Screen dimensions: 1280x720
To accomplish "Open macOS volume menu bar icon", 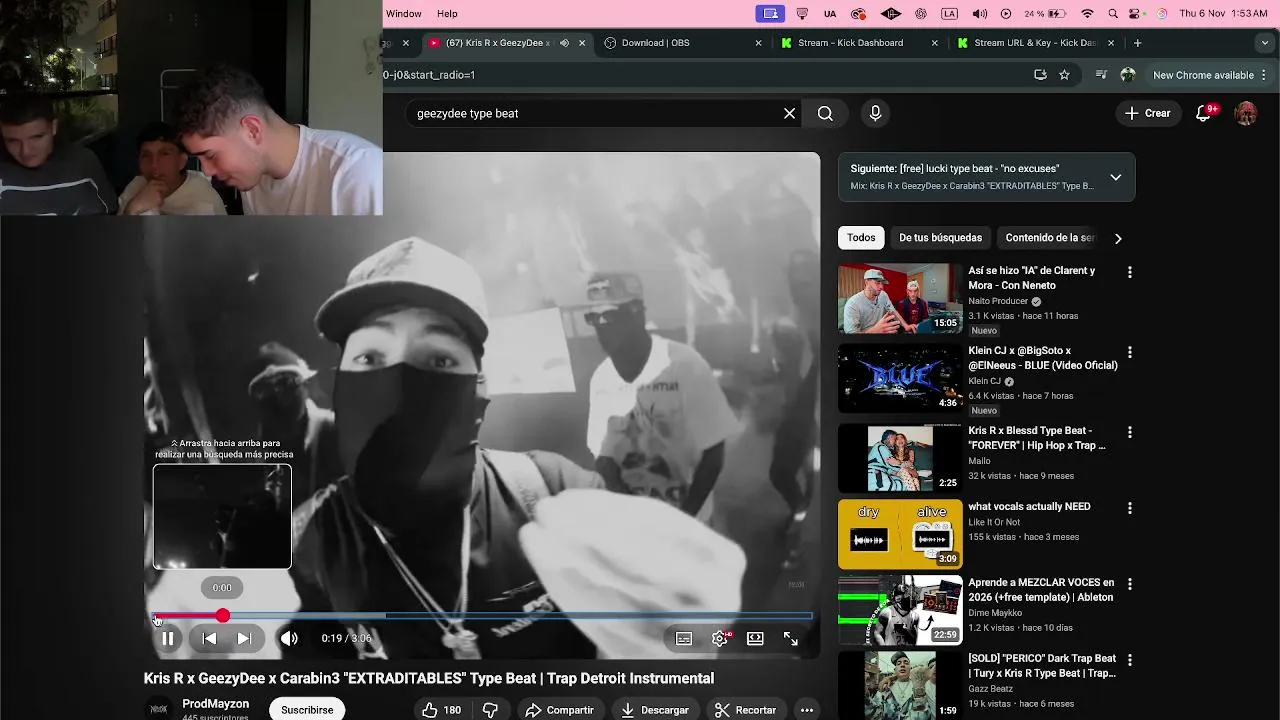I will (x=979, y=14).
